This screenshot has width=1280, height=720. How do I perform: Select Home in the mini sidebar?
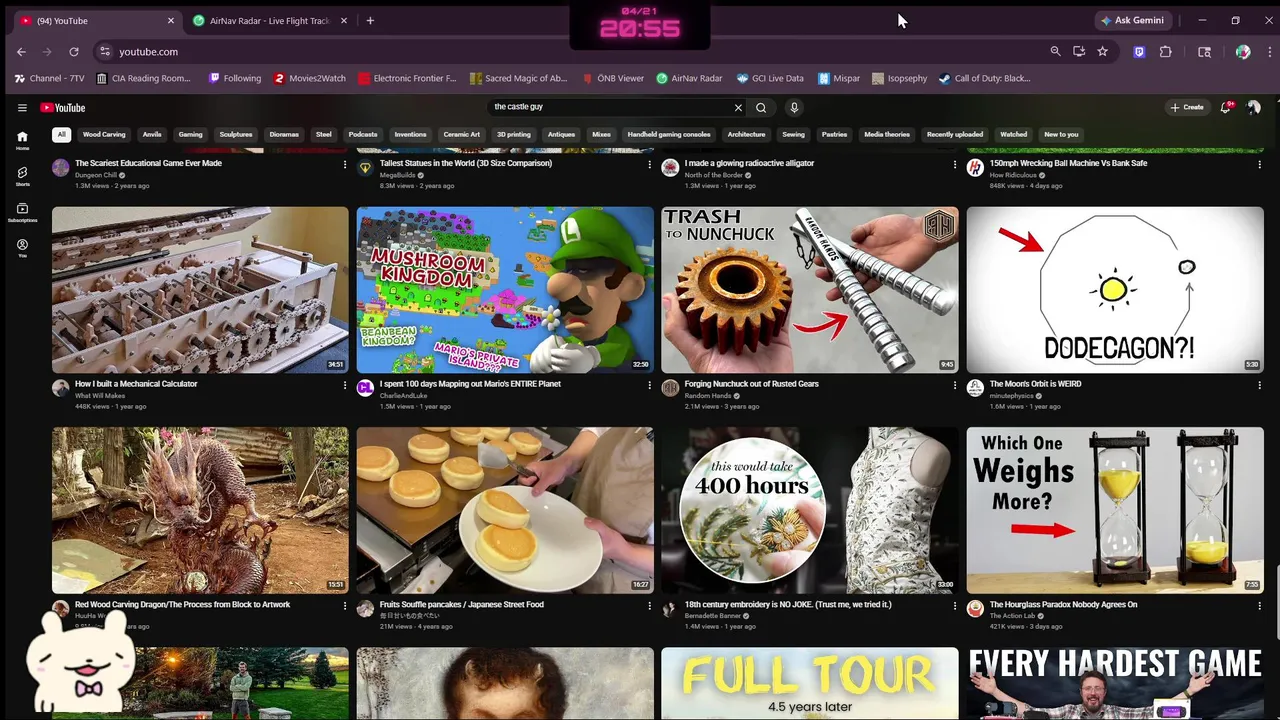22,140
